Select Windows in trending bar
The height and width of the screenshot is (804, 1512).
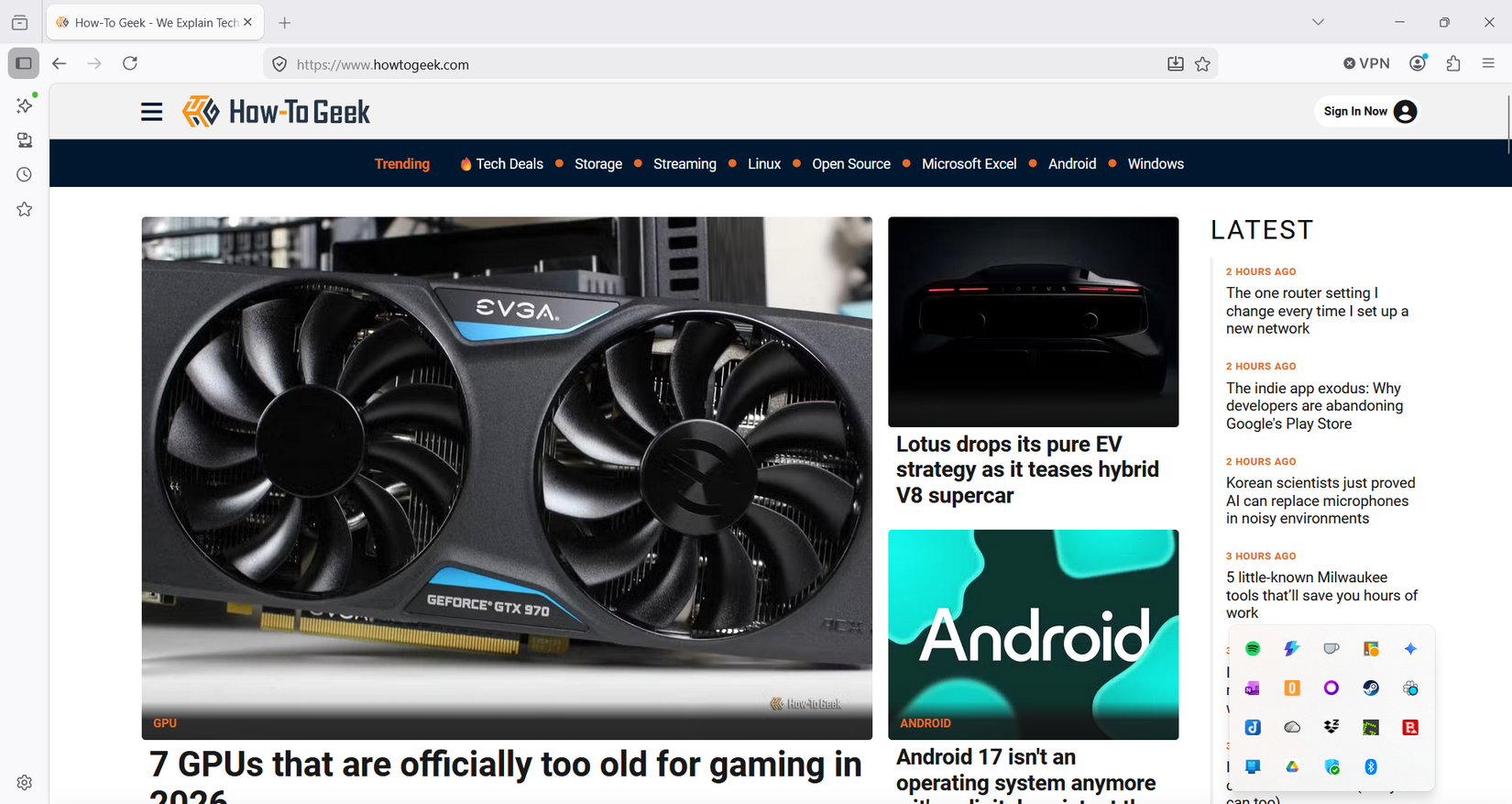pos(1156,164)
